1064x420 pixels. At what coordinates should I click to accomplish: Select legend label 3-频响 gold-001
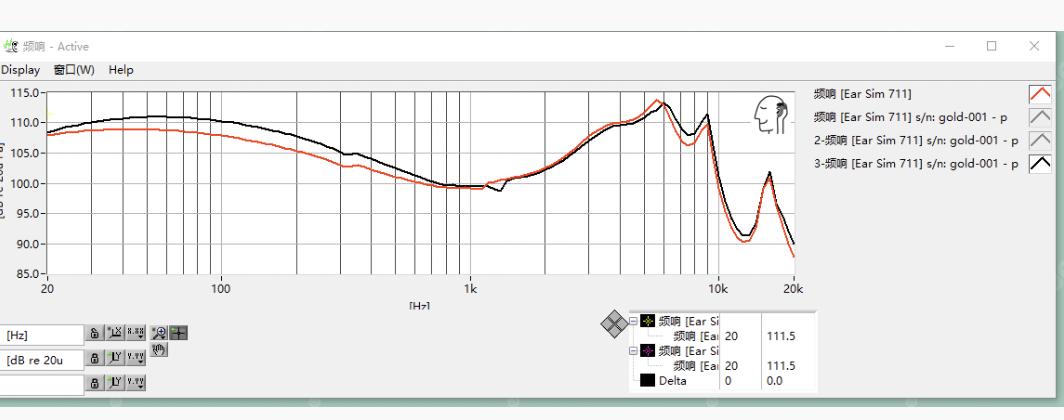point(916,163)
